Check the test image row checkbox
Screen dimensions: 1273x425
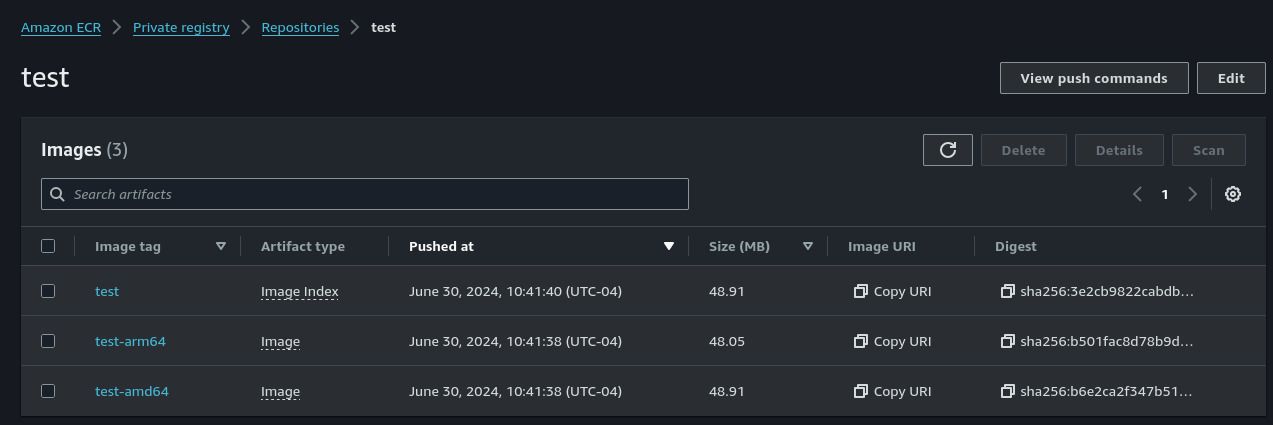(48, 291)
